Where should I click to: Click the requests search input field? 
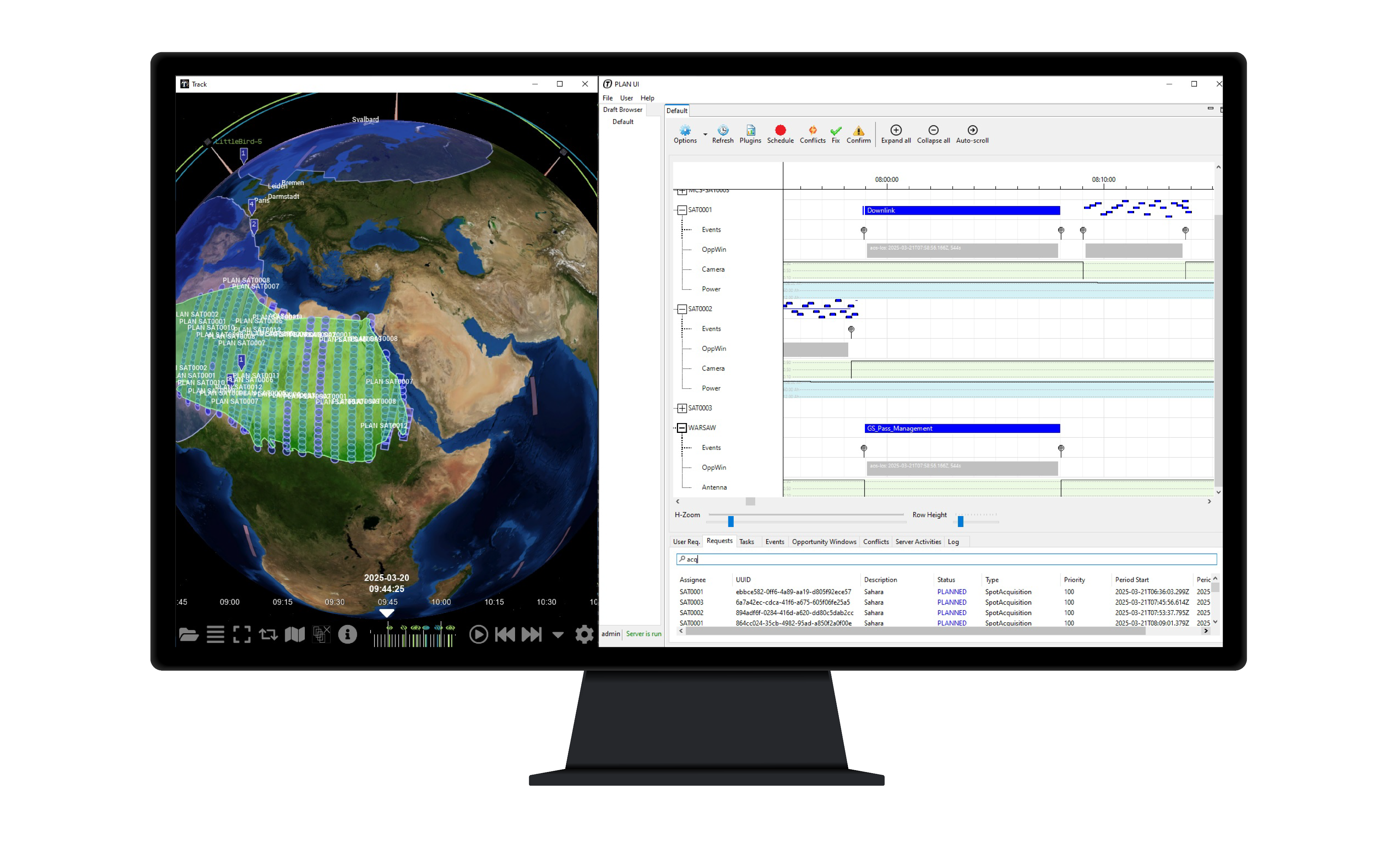click(950, 560)
